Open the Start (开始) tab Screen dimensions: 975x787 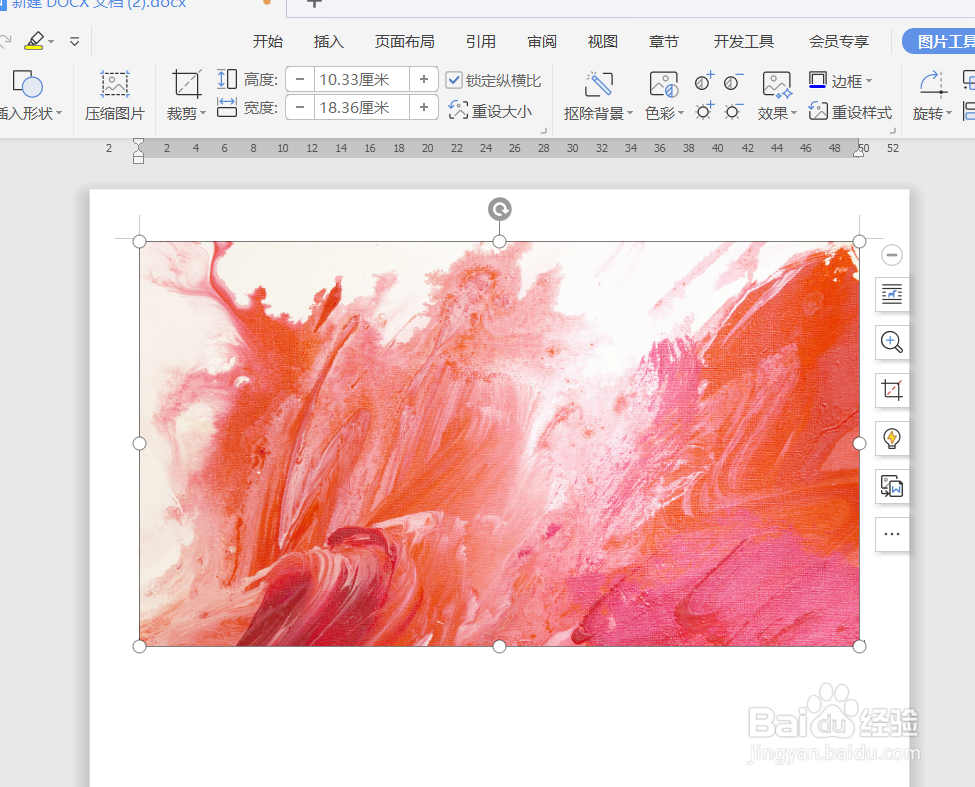(x=268, y=42)
